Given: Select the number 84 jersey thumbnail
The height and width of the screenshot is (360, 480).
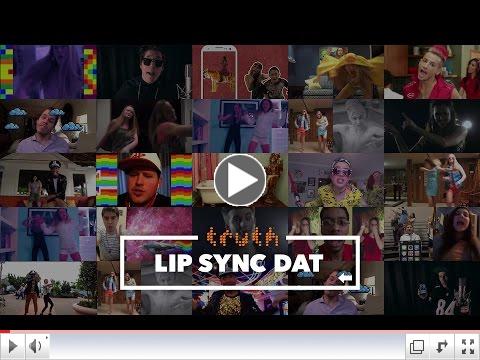Looking at the screenshot, I should pyautogui.click(x=432, y=288).
